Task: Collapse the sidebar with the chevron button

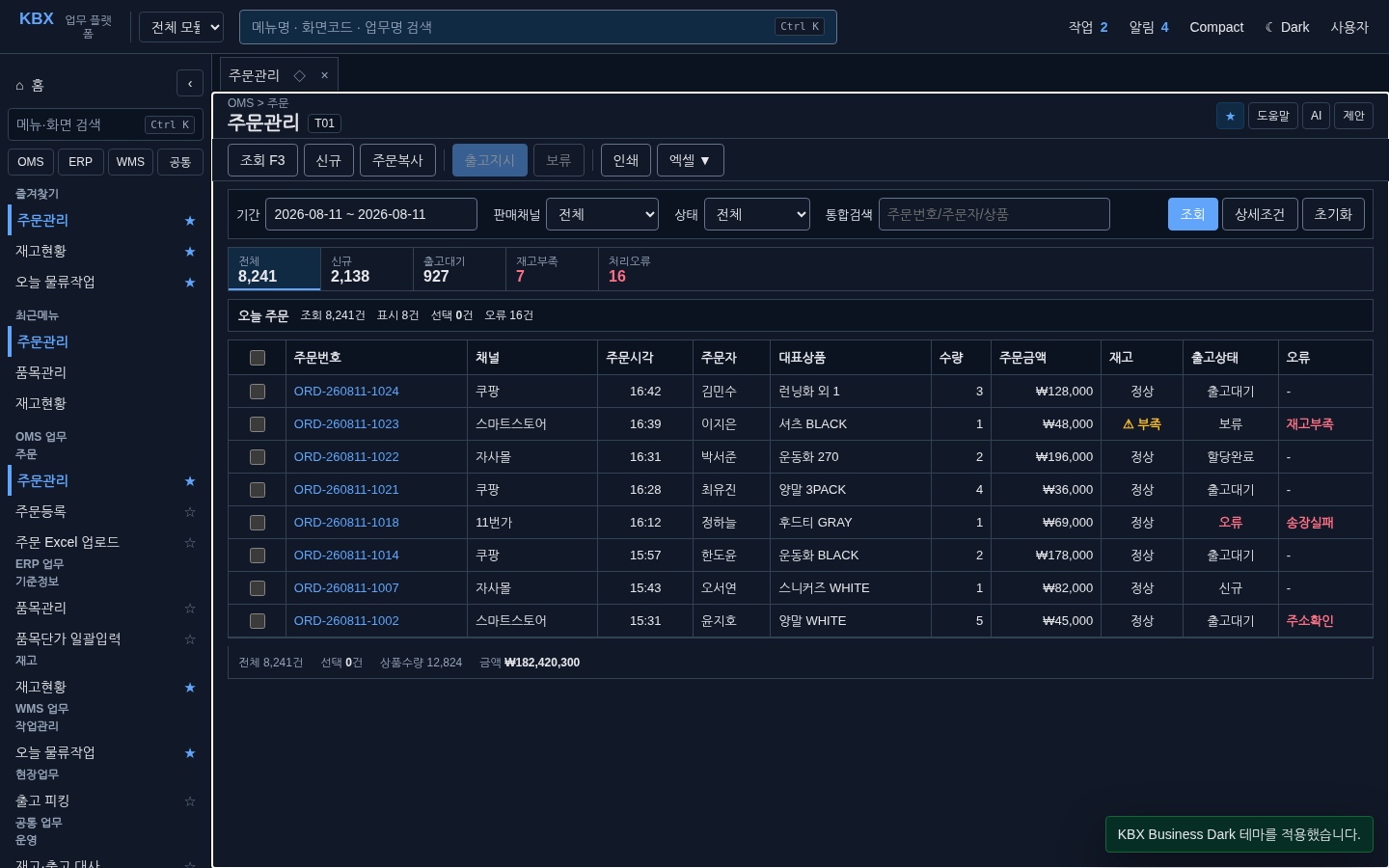Action: point(190,83)
